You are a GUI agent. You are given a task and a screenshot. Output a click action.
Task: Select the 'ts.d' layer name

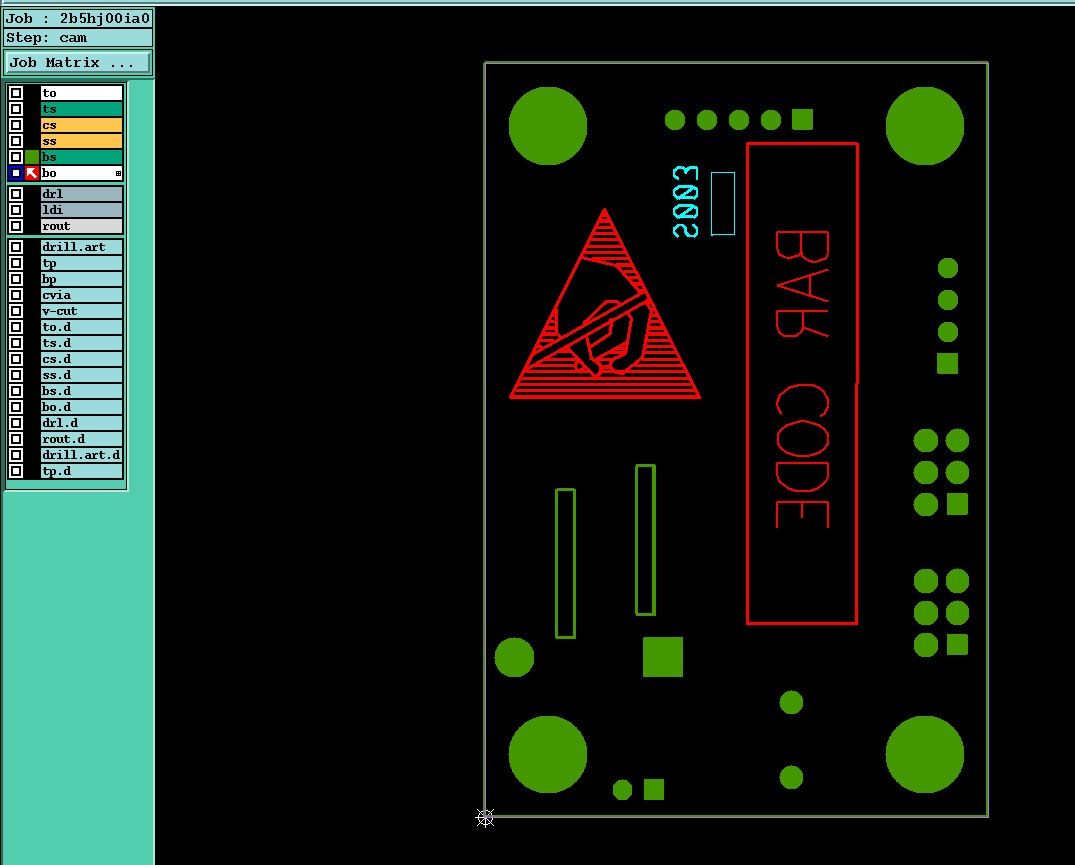coord(82,343)
